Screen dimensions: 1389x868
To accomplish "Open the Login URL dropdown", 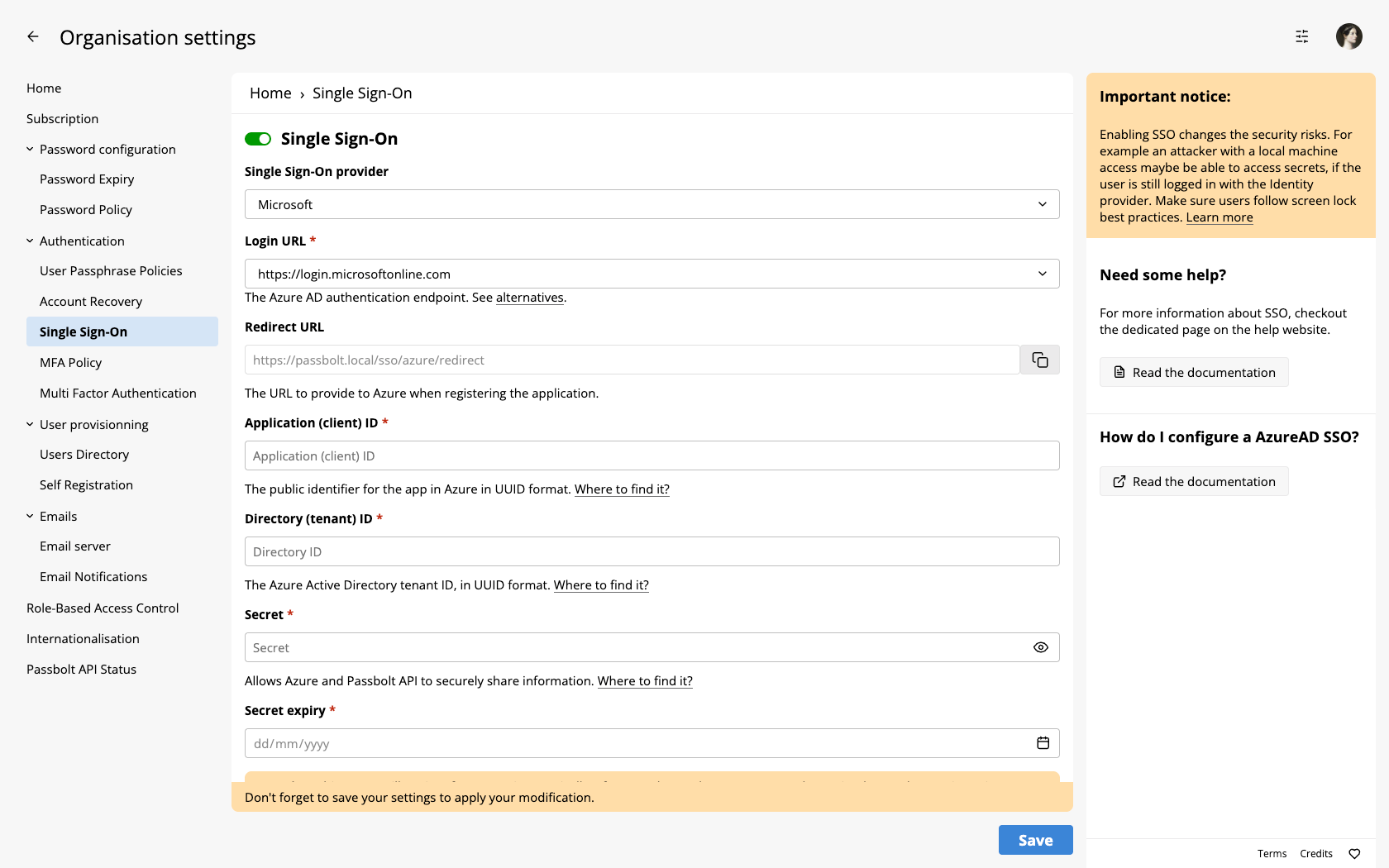I will tap(652, 274).
